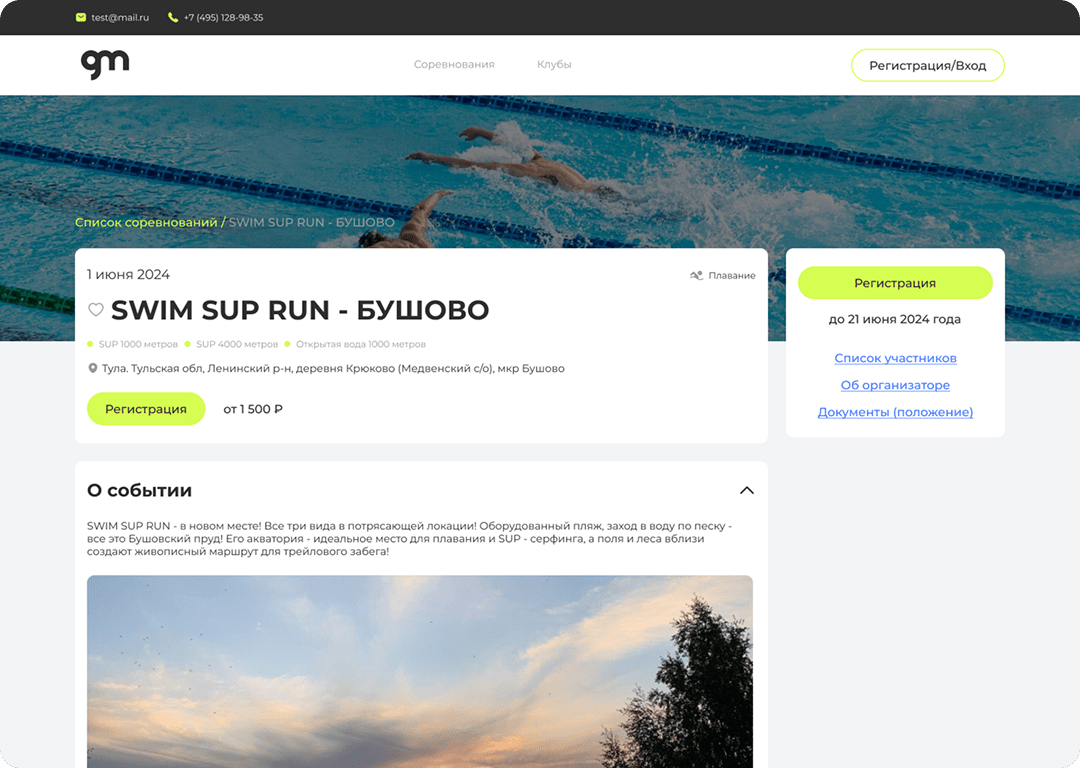Select the SUP 1000 метров tag

pyautogui.click(x=138, y=344)
